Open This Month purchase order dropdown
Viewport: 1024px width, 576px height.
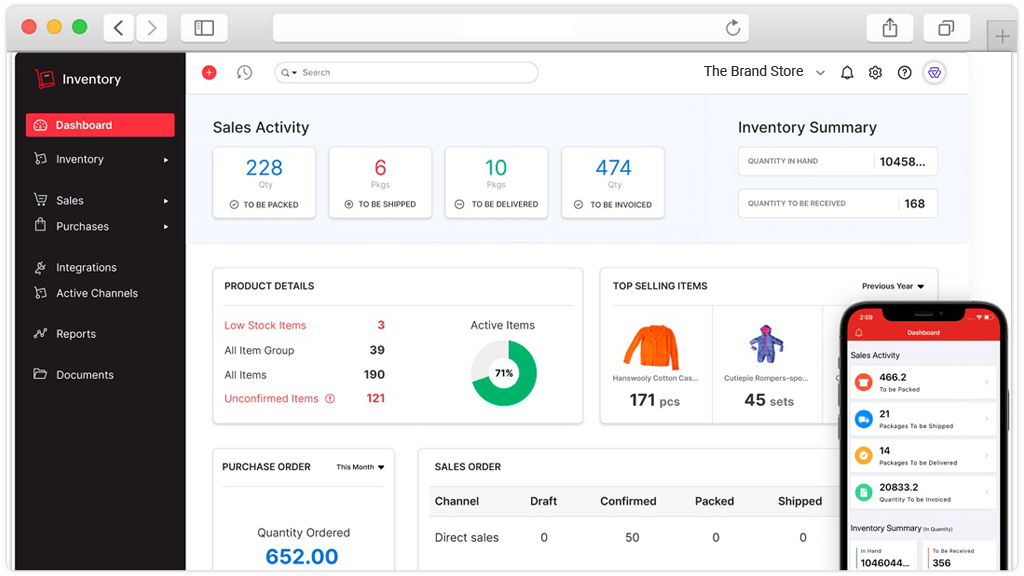[360, 467]
